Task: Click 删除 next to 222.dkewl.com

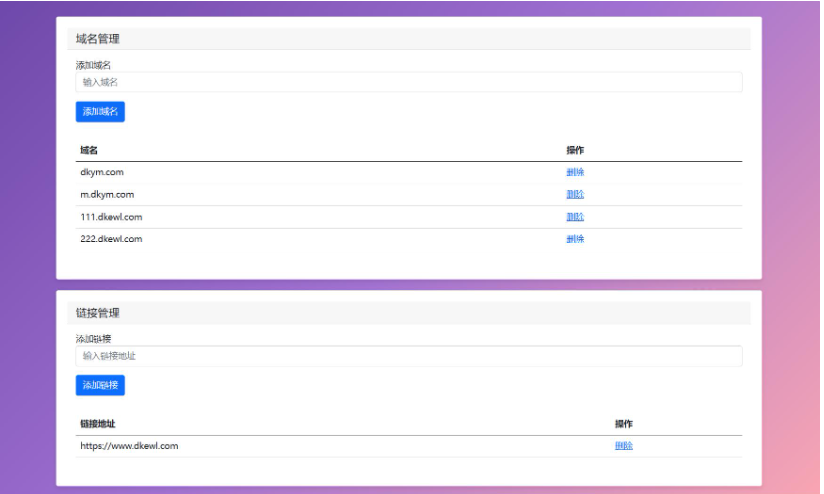Action: [575, 239]
